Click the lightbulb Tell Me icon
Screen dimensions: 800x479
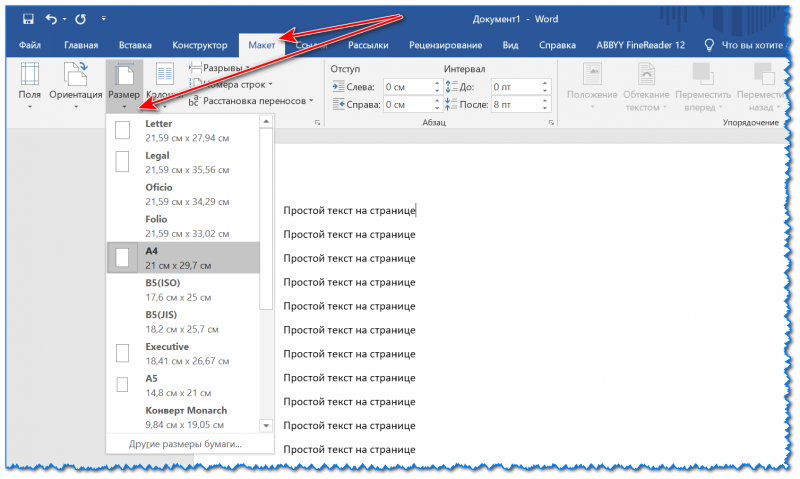(709, 45)
